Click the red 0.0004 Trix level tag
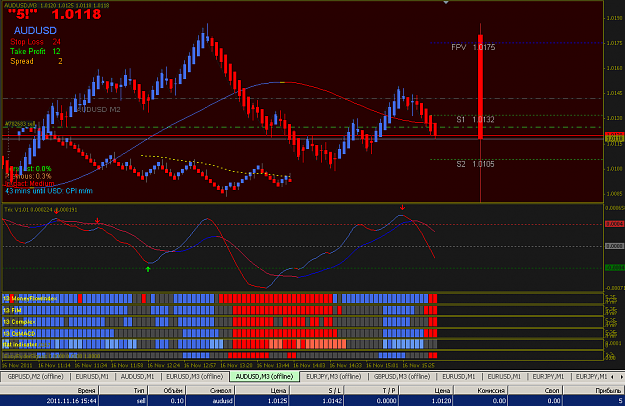The width and height of the screenshot is (625, 406). tap(615, 224)
